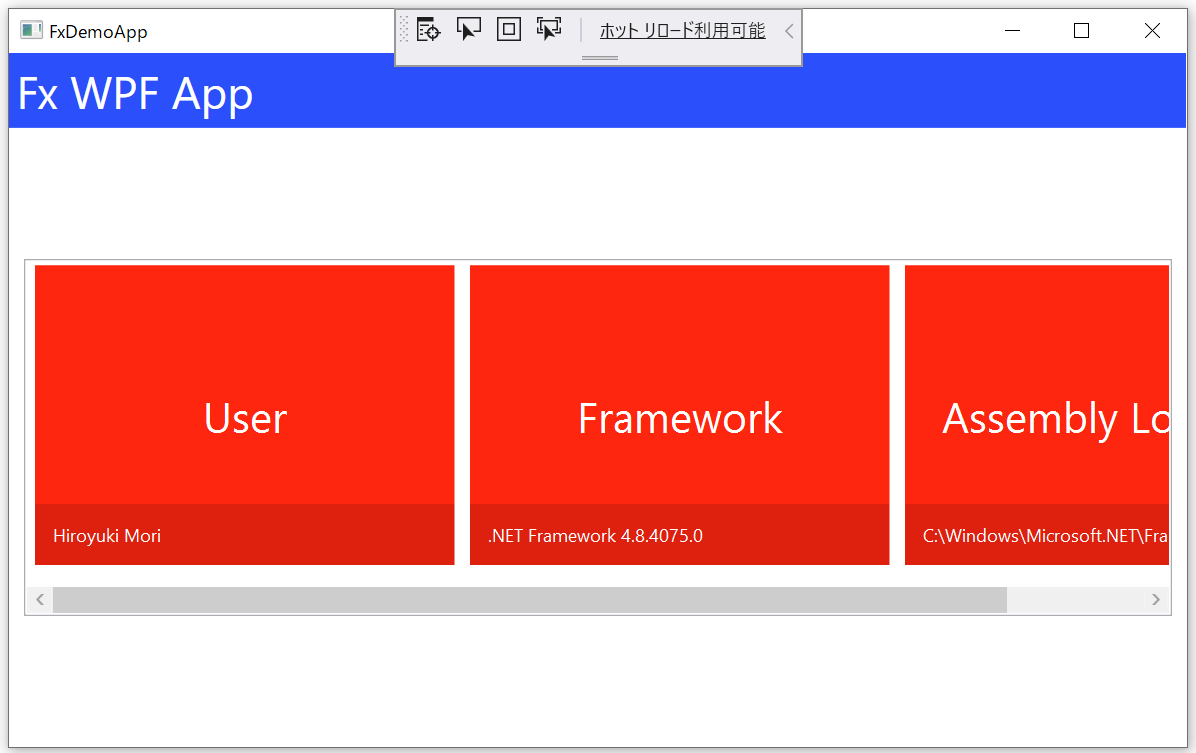Click the Hot Reload available link
Image resolution: width=1196 pixels, height=753 pixels.
(x=682, y=31)
